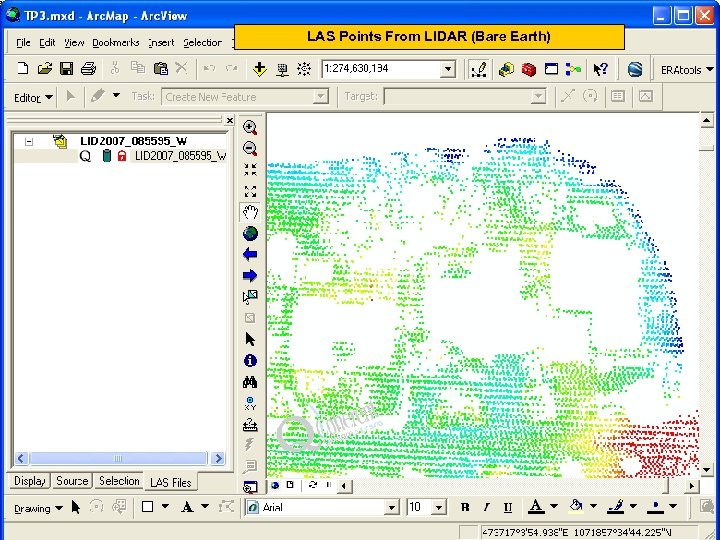
Task: Open the Edit menu
Action: 47,43
